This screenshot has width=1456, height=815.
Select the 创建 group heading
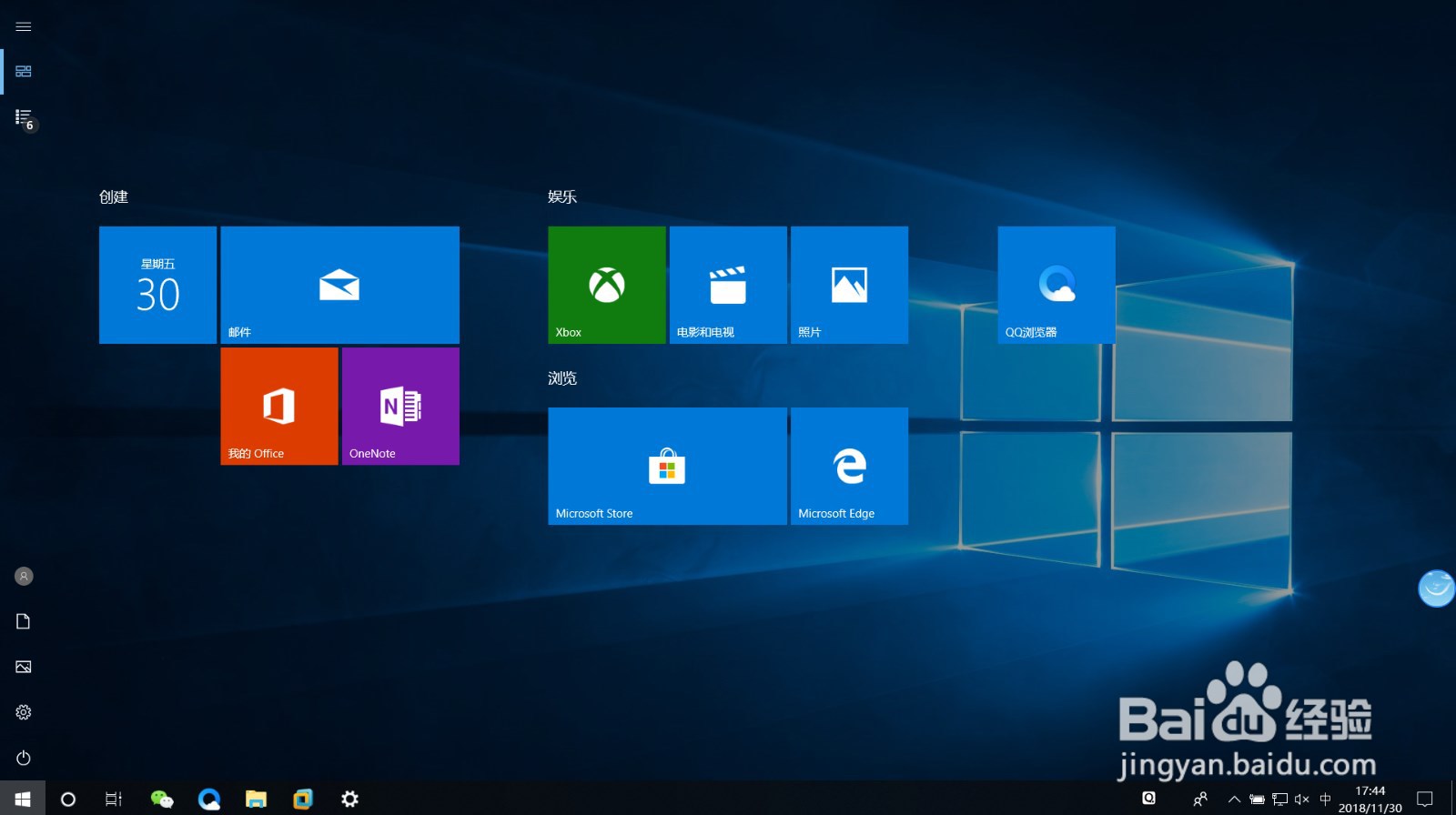pyautogui.click(x=114, y=196)
